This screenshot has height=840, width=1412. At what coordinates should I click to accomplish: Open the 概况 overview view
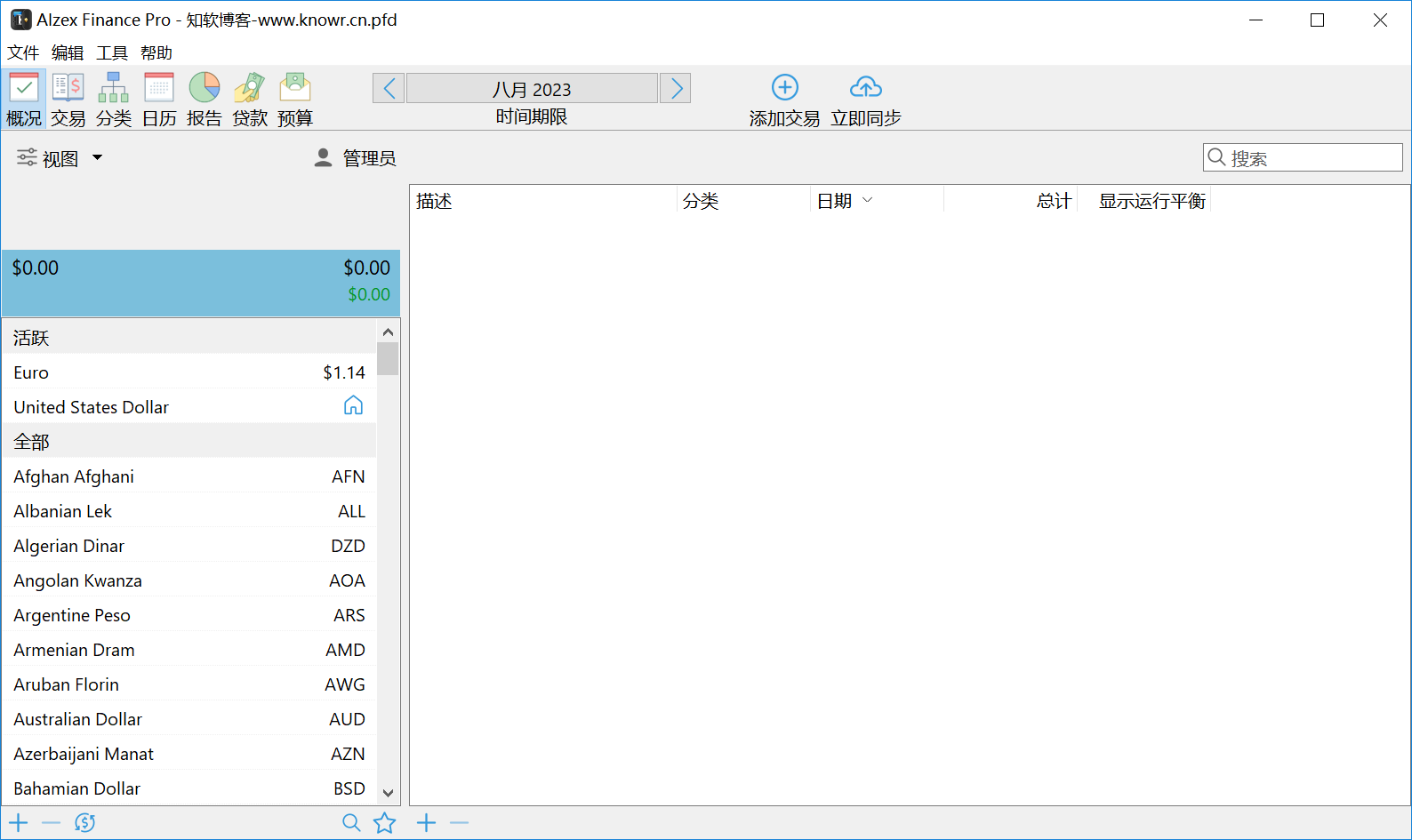tap(23, 100)
